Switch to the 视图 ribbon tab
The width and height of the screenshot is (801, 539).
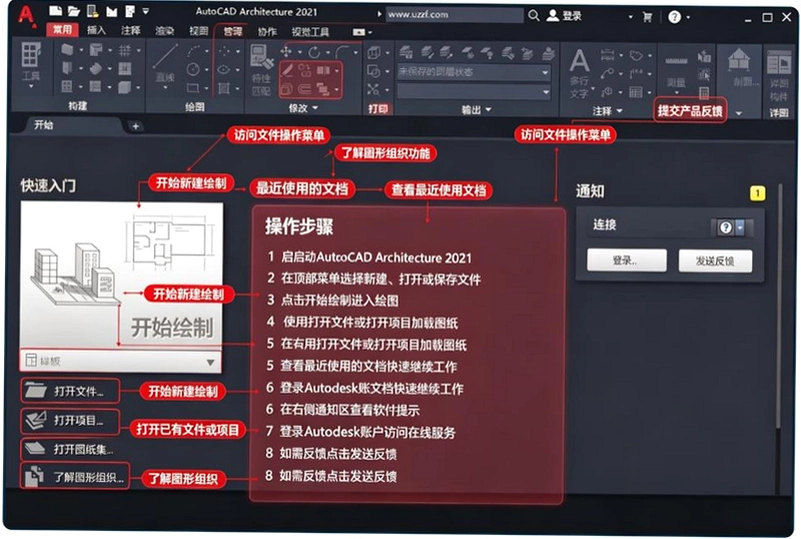(198, 31)
